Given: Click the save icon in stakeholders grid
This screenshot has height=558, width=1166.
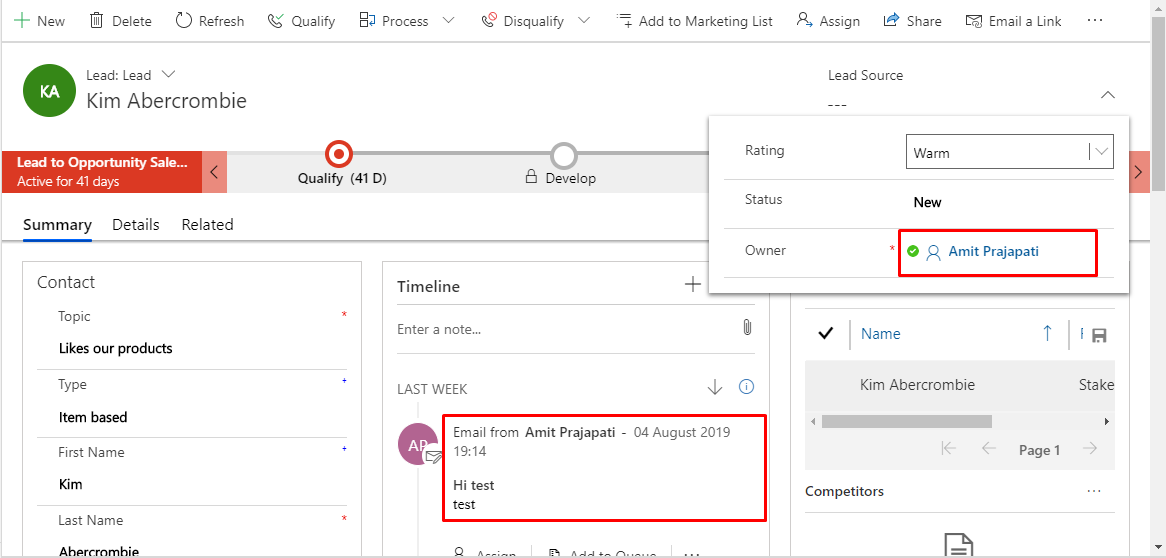Looking at the screenshot, I should coord(1099,335).
